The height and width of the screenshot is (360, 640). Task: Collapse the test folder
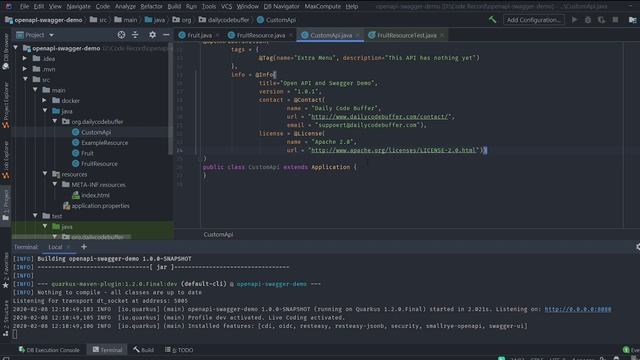35,216
